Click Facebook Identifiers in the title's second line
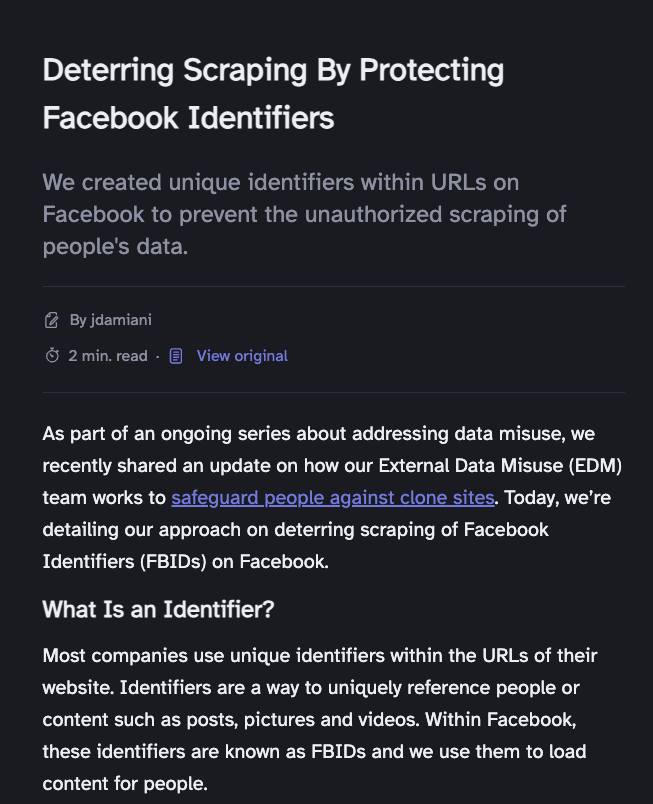Screen dimensions: 653x804 click(x=189, y=117)
